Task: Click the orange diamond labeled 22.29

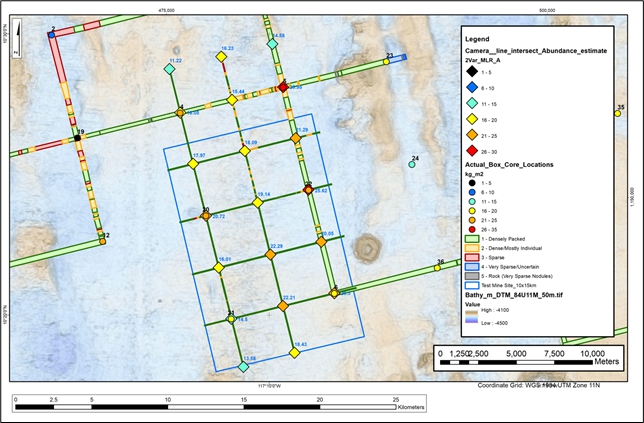Action: [x=269, y=255]
